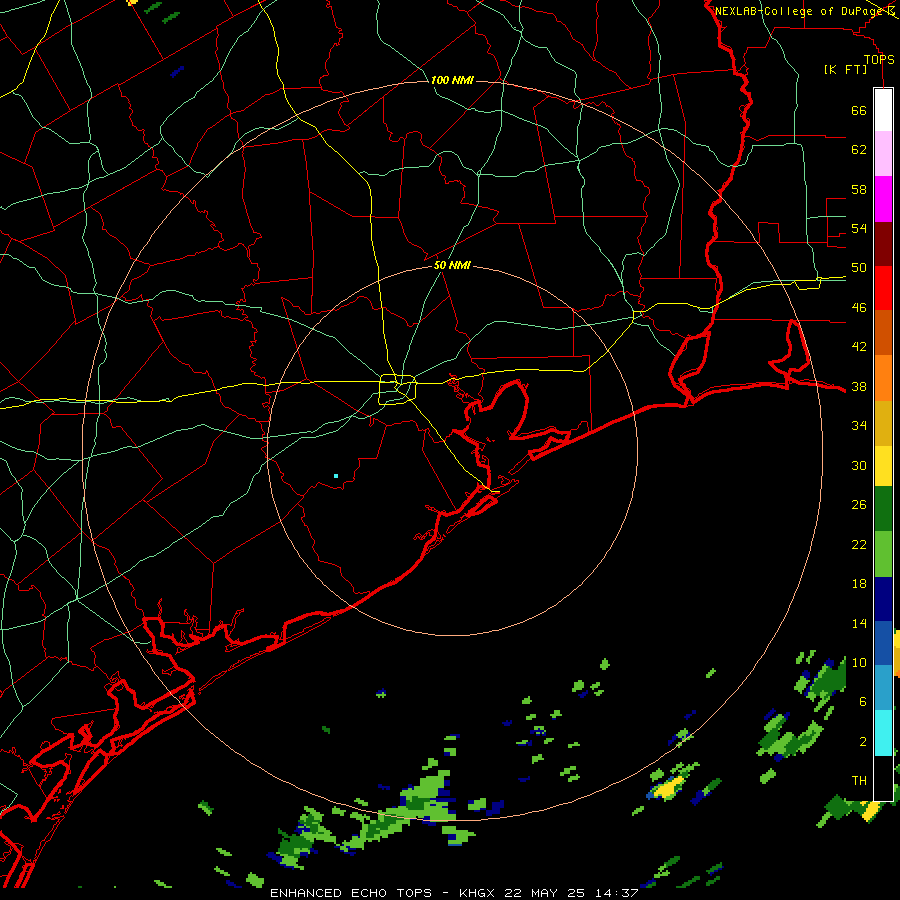Select the 62 legend value

coord(859,150)
